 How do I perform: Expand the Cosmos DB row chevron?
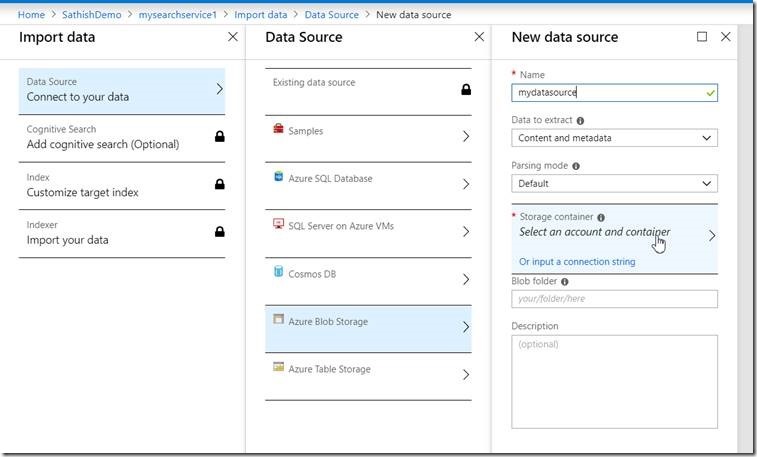pyautogui.click(x=466, y=279)
